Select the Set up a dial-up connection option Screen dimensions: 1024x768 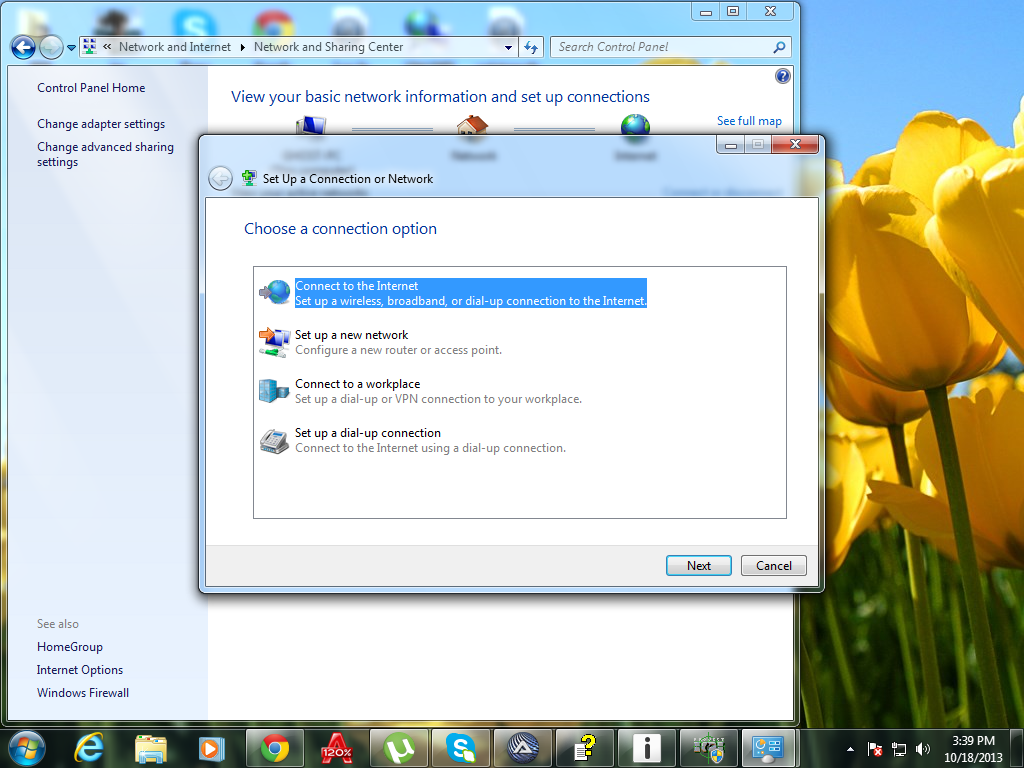(367, 433)
